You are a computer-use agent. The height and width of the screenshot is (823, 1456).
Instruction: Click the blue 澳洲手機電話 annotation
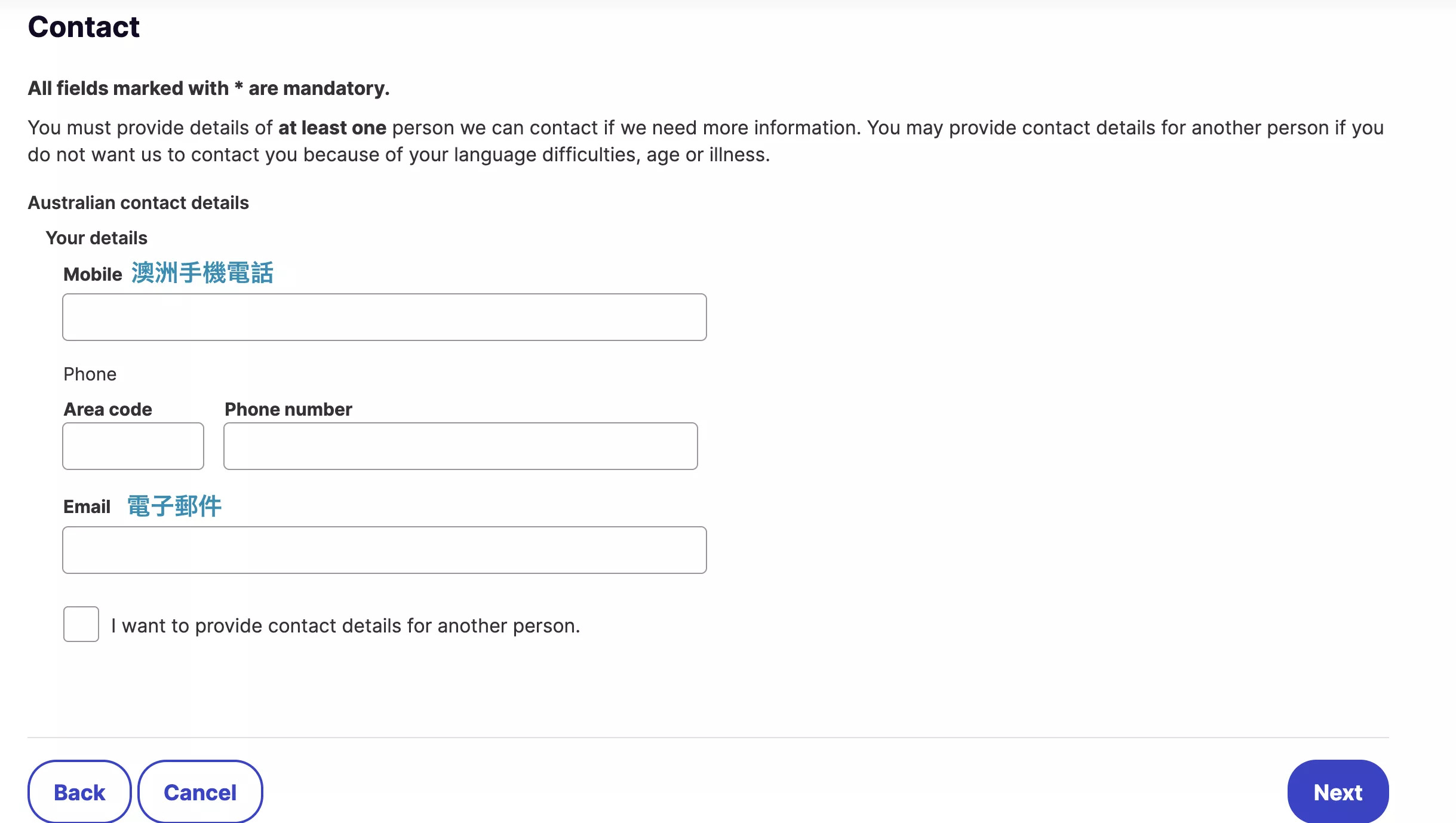(x=202, y=273)
